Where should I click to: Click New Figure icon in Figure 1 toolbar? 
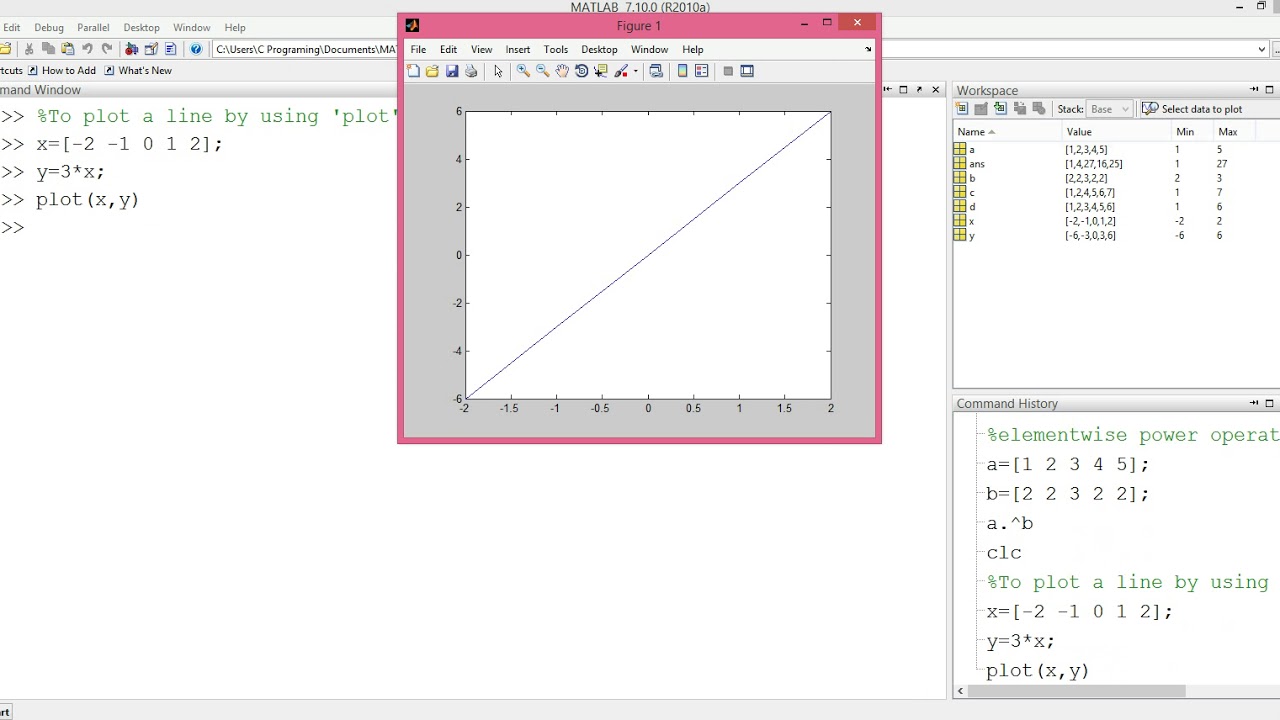pyautogui.click(x=413, y=71)
